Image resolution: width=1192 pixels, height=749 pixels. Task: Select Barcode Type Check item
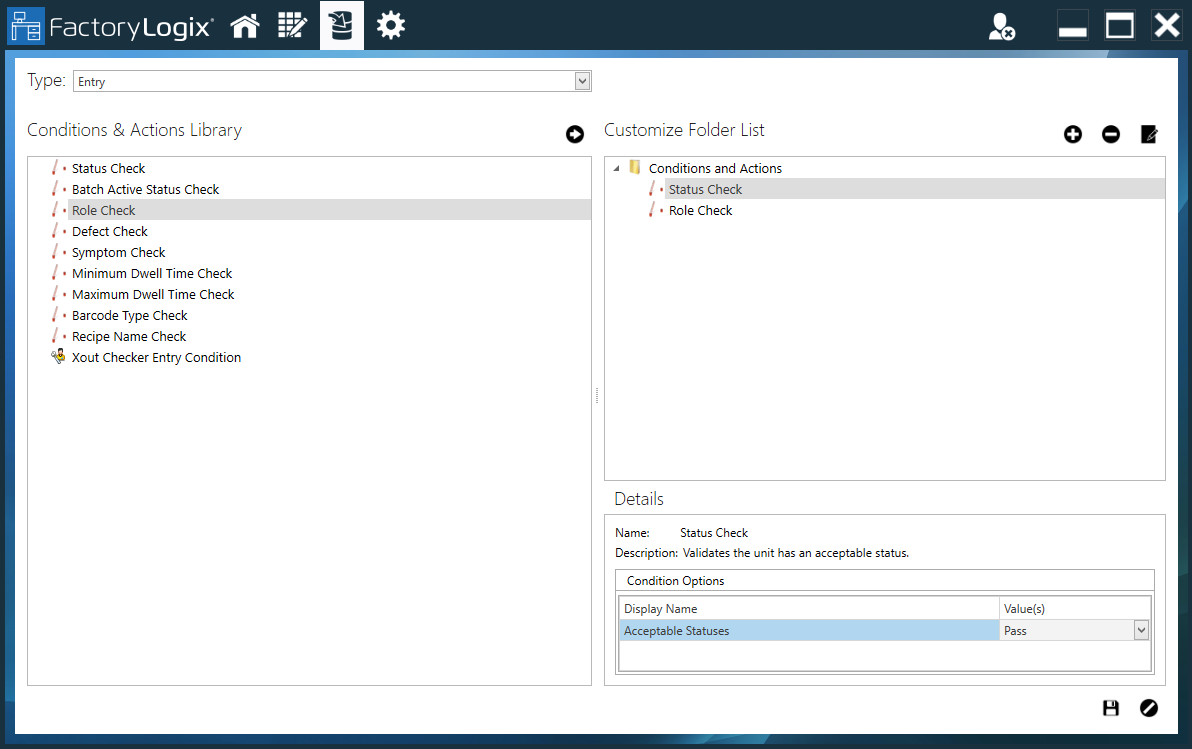[129, 316]
